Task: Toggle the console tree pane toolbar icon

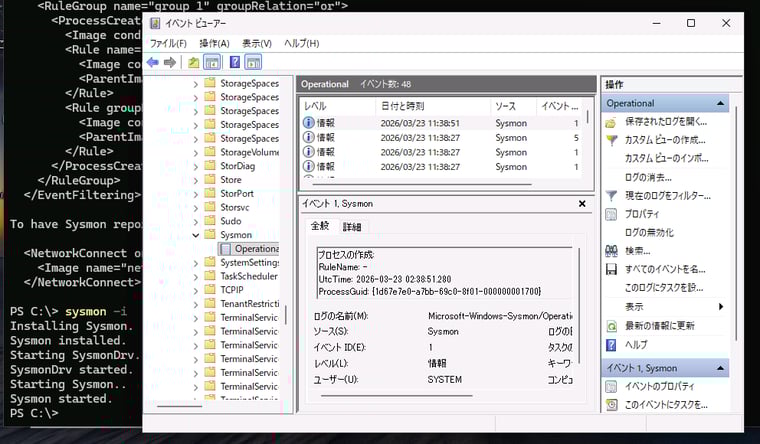Action: tap(212, 62)
